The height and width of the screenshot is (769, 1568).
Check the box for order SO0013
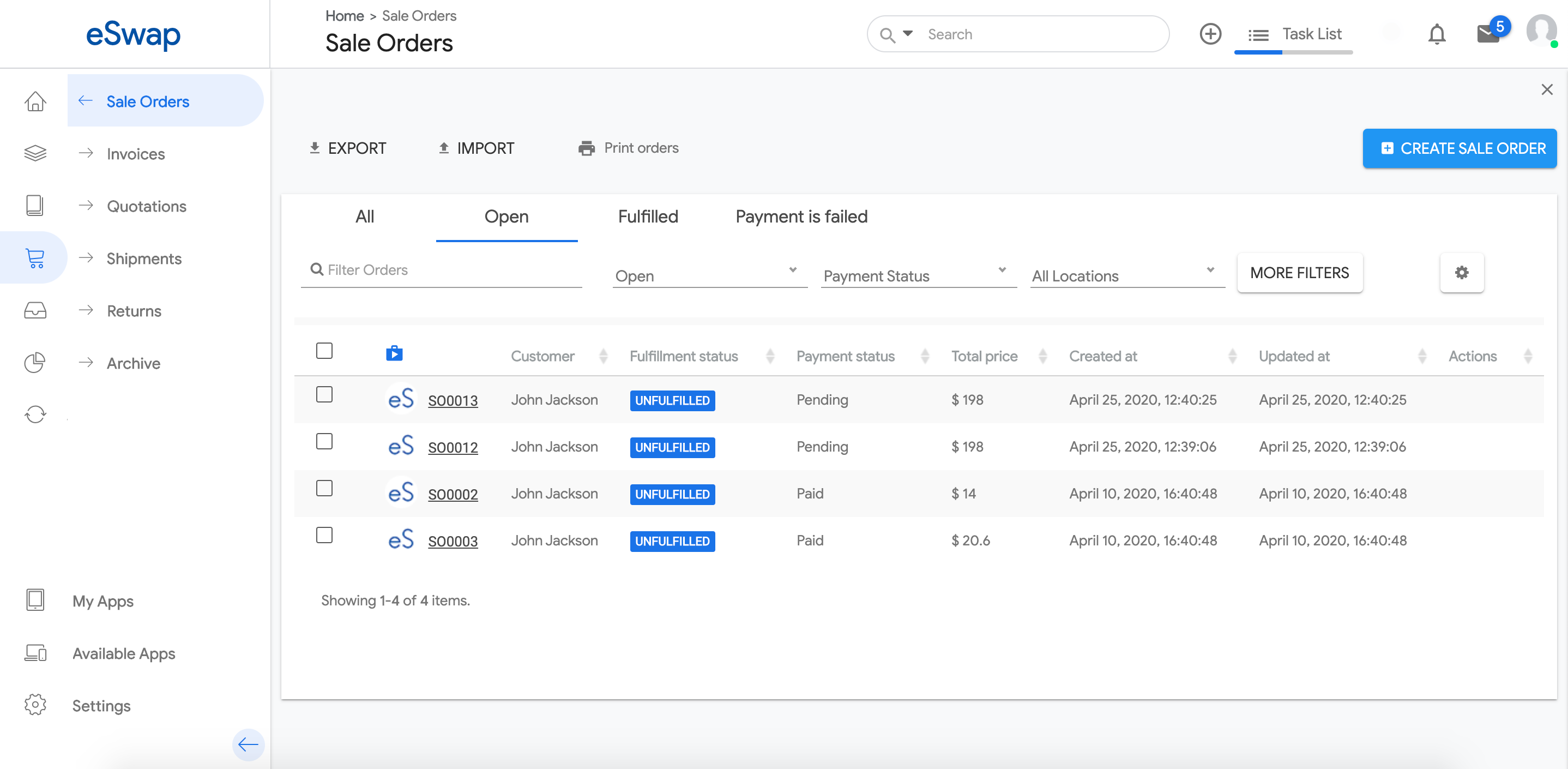tap(324, 394)
